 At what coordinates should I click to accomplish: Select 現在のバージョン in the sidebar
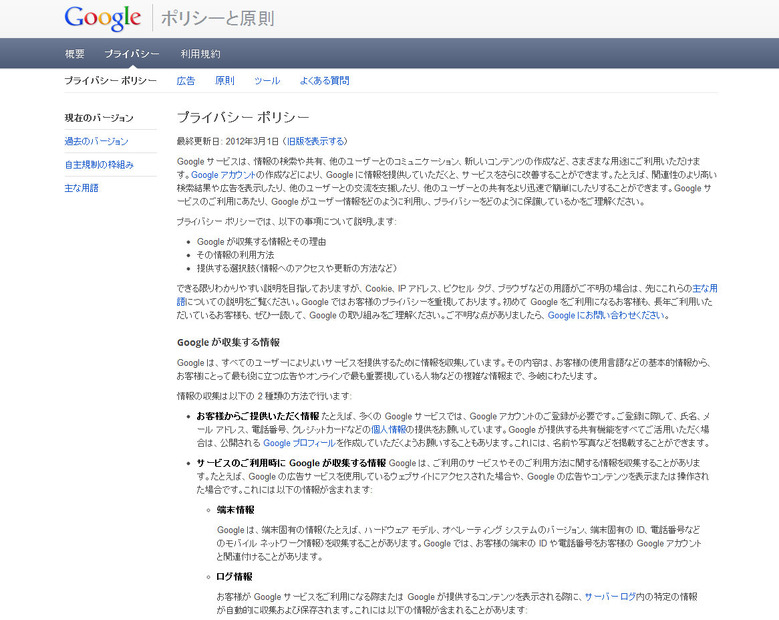(99, 118)
